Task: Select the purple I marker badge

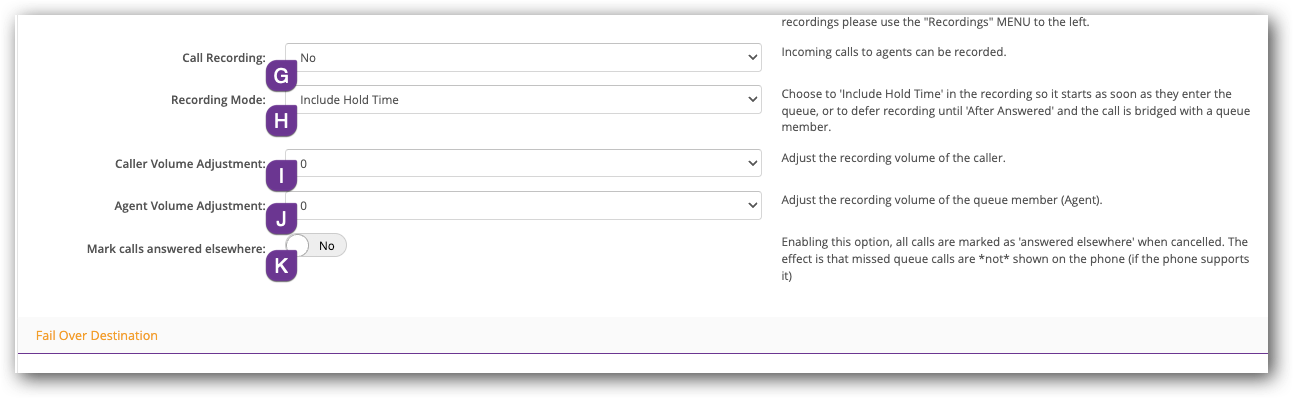Action: (x=281, y=176)
